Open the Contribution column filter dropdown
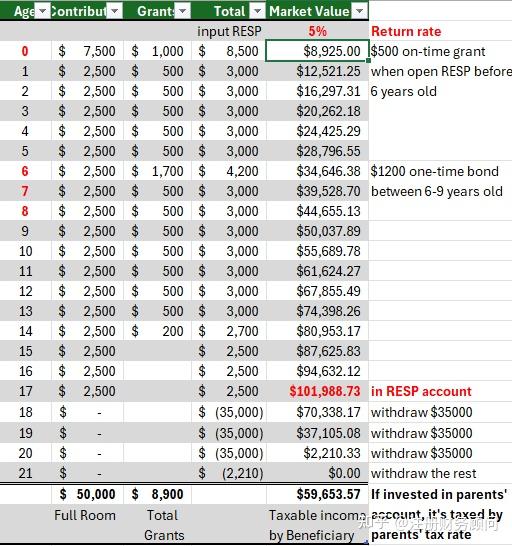Image resolution: width=512 pixels, height=546 pixels. tap(115, 11)
